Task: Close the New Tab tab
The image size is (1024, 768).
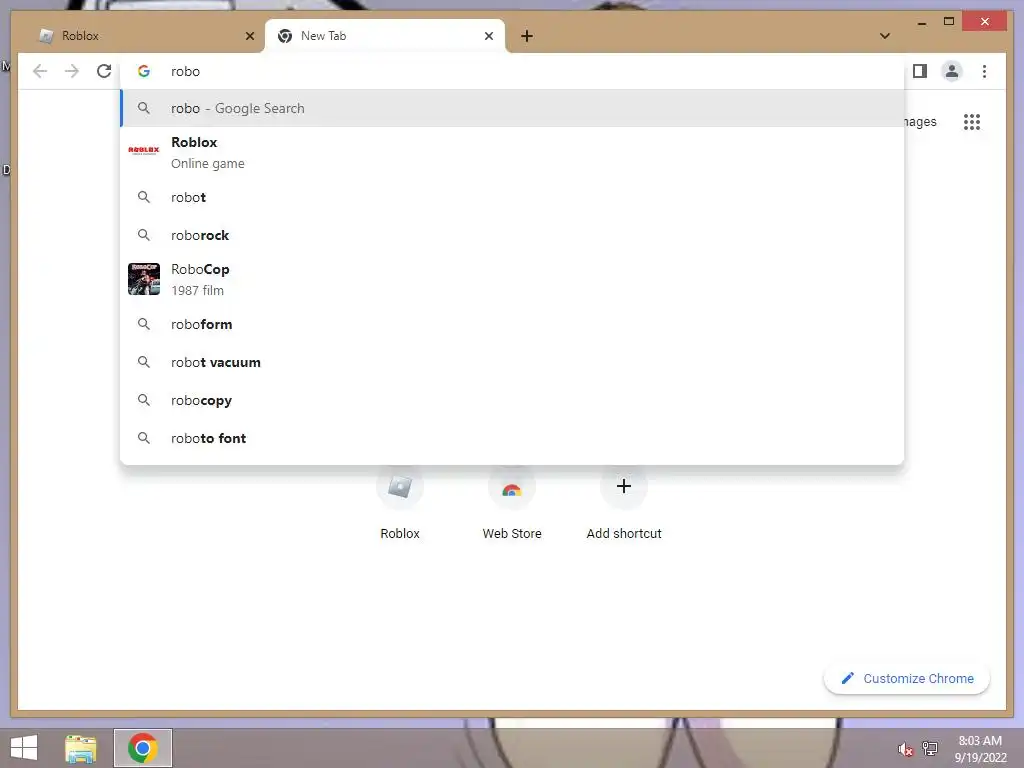Action: click(488, 36)
